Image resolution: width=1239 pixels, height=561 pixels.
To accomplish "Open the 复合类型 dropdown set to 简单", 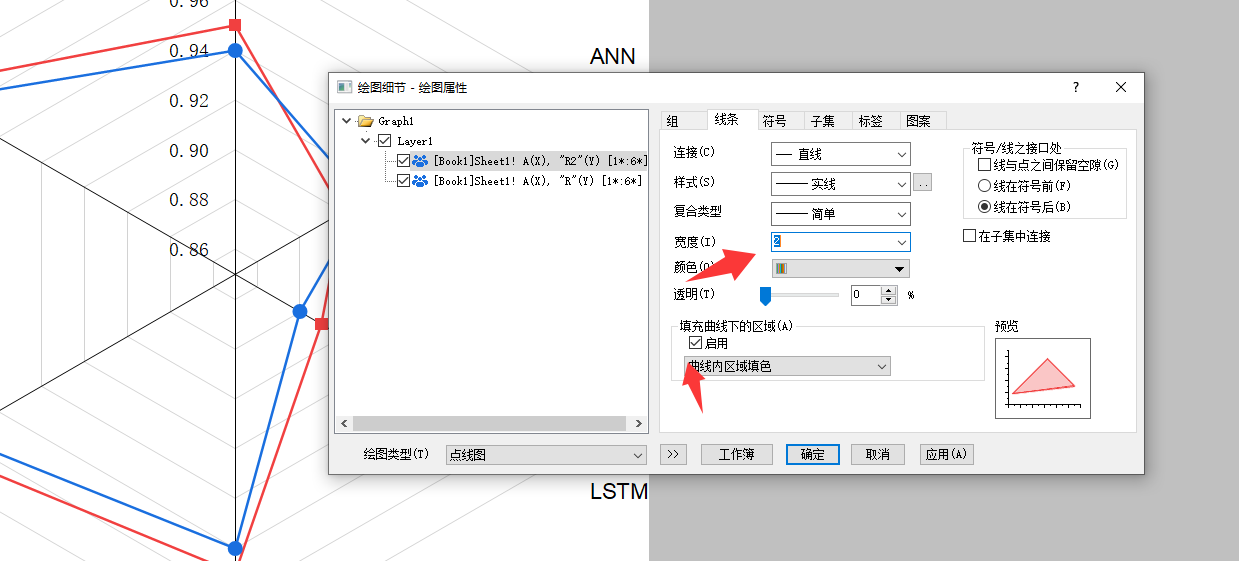I will [841, 213].
